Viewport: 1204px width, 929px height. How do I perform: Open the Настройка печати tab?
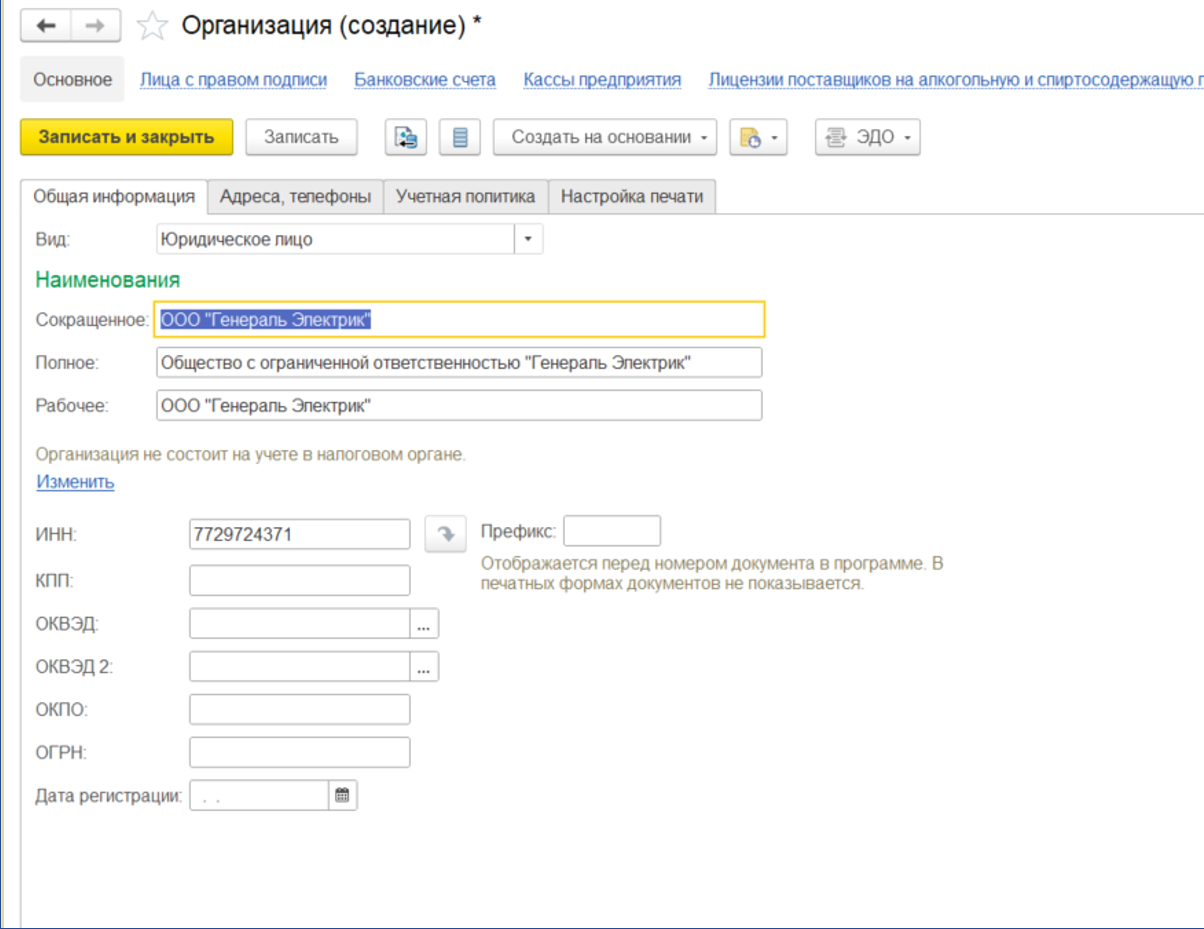[x=632, y=196]
